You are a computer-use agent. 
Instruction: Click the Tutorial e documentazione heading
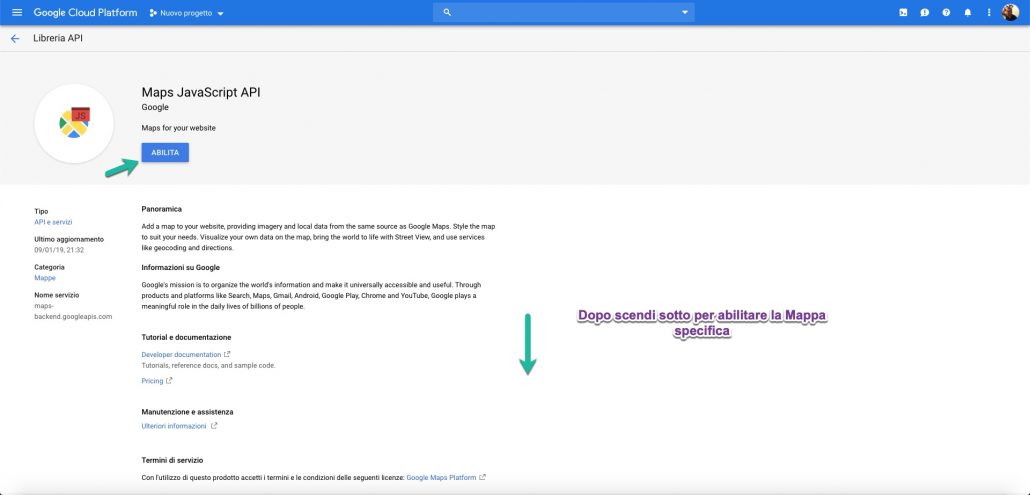point(187,337)
